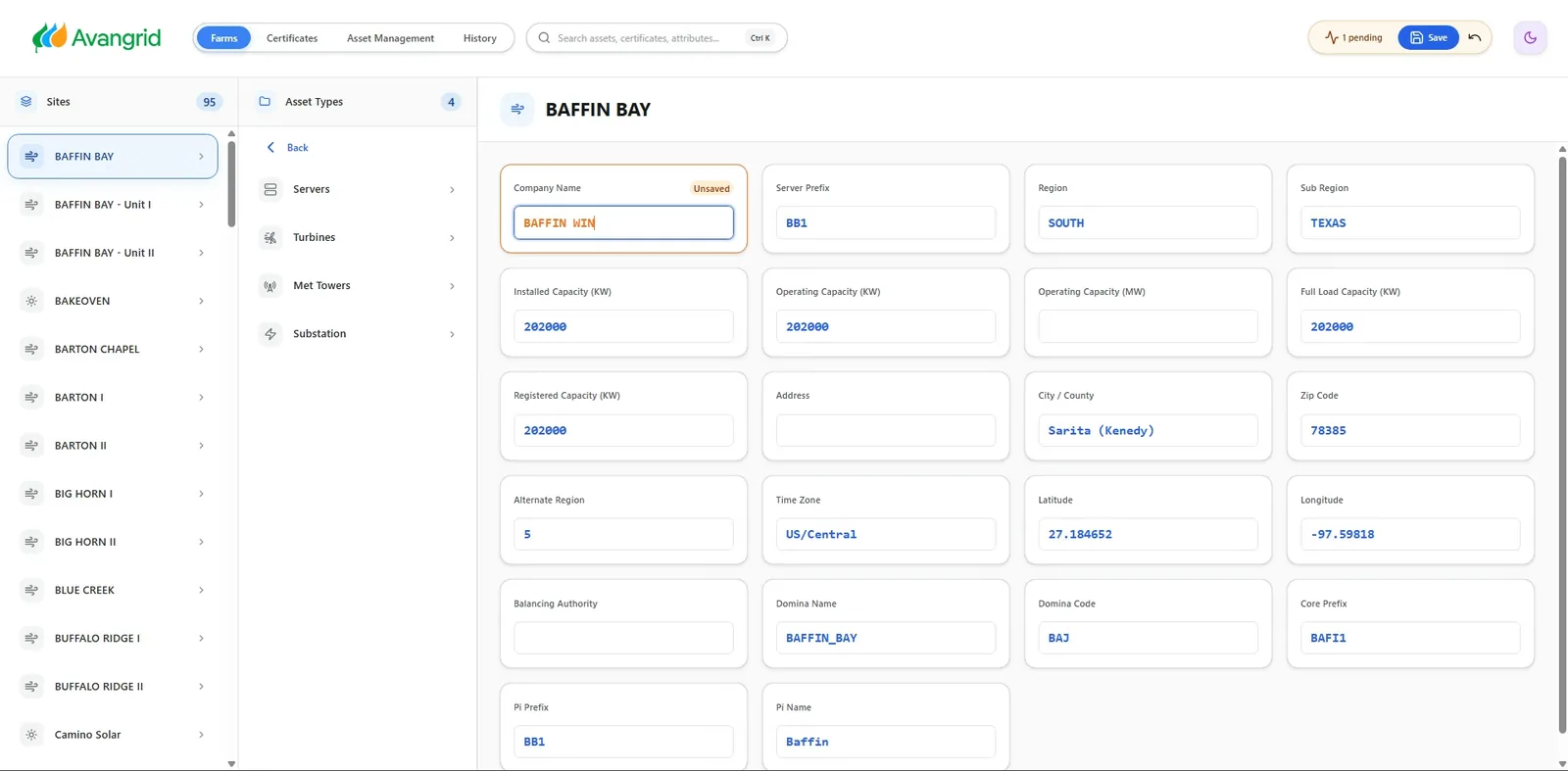Image resolution: width=1568 pixels, height=771 pixels.
Task: Toggle dark mode moon icon
Action: (1530, 38)
